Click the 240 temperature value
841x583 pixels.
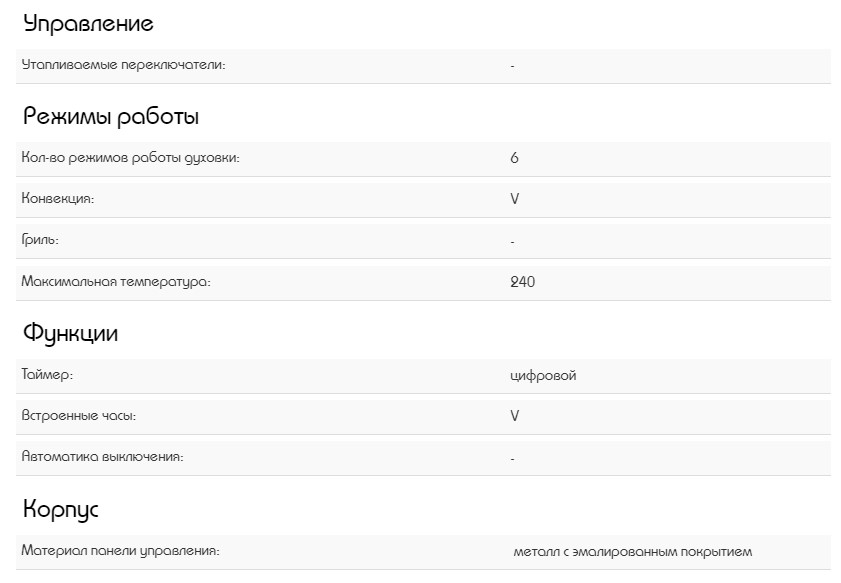click(x=522, y=282)
